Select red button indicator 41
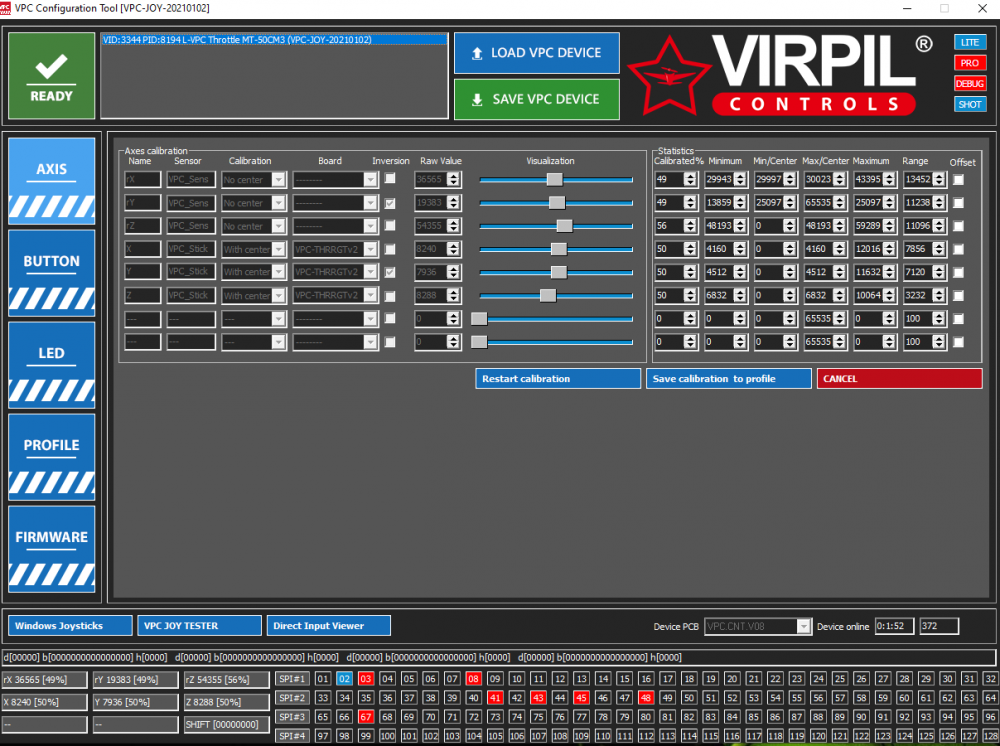The image size is (1000, 746). 495,698
